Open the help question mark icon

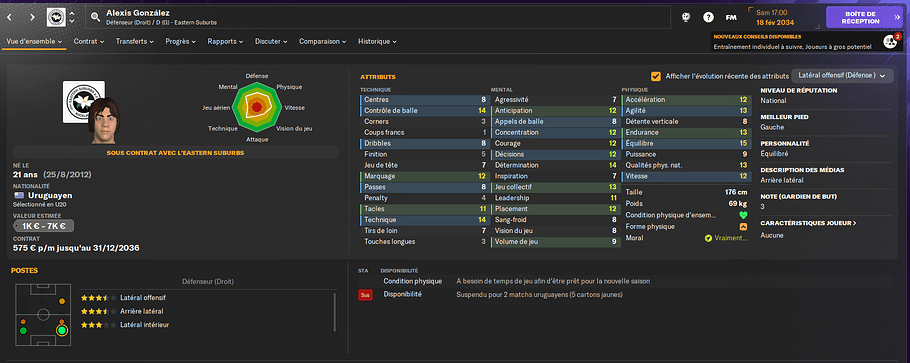click(x=708, y=17)
